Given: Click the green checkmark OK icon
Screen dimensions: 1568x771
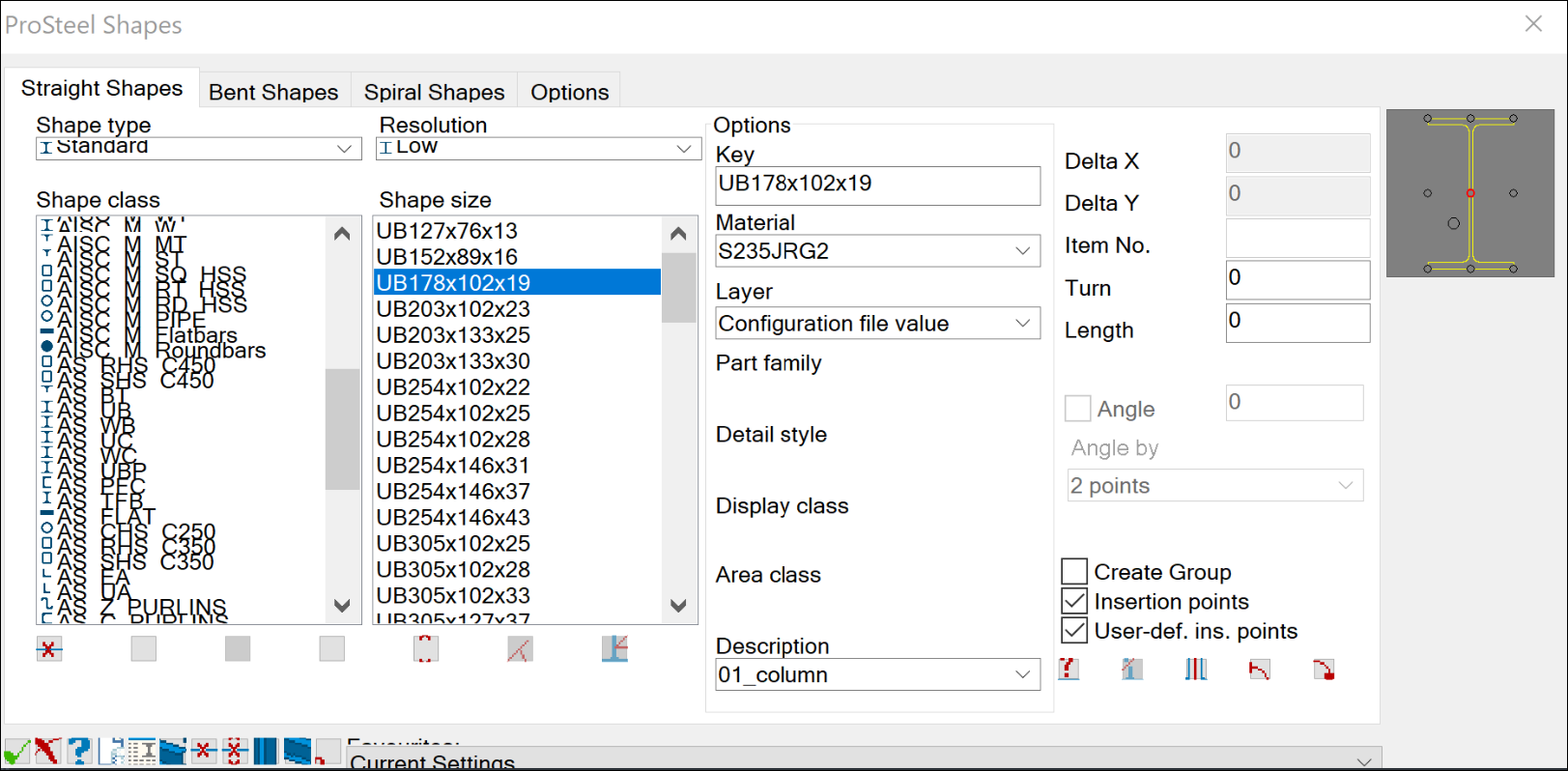Looking at the screenshot, I should click(x=15, y=752).
